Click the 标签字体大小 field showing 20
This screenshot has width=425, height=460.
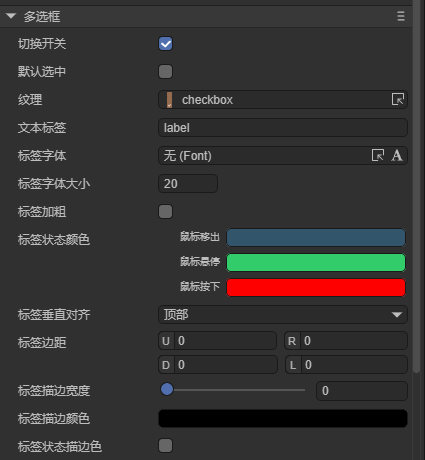(188, 184)
